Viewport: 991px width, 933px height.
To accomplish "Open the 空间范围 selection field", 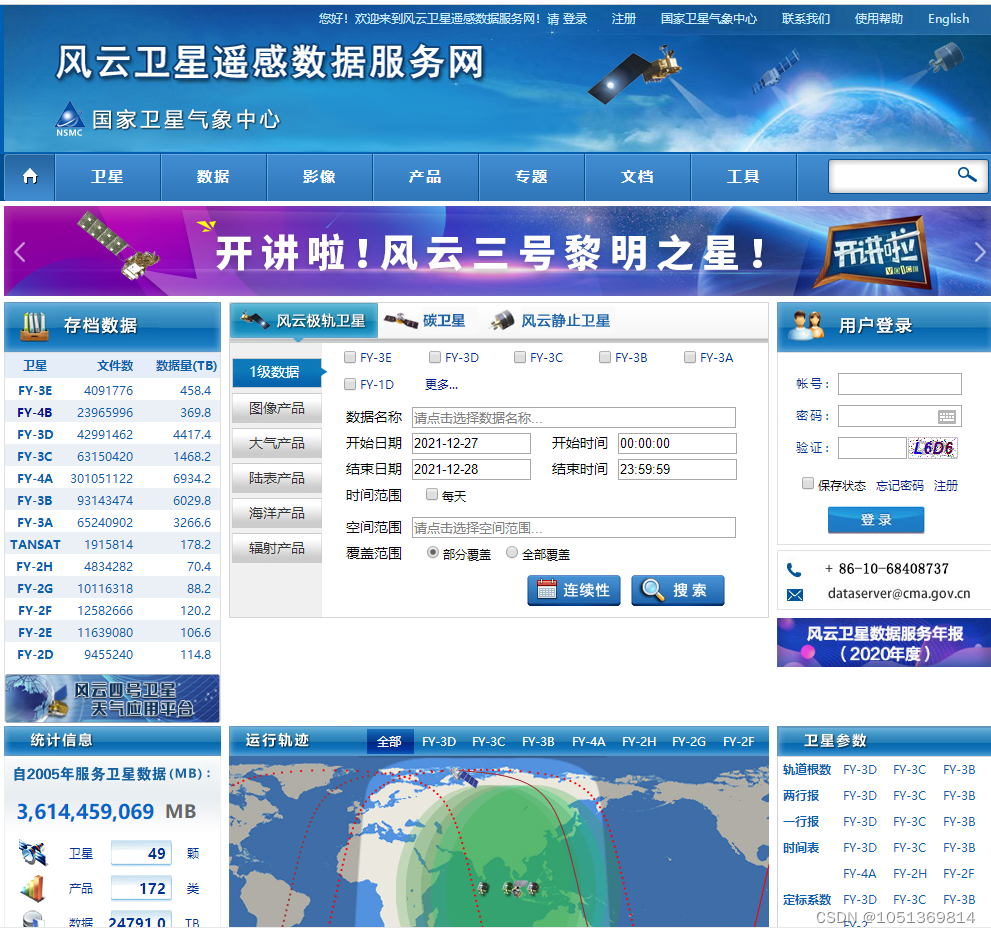I will coord(574,527).
